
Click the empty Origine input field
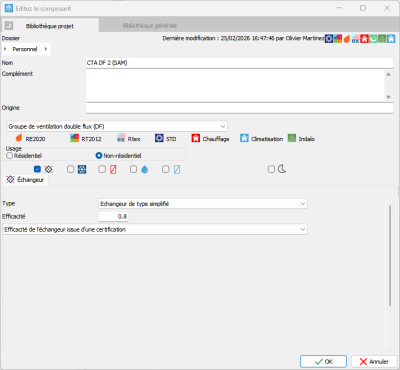point(239,108)
